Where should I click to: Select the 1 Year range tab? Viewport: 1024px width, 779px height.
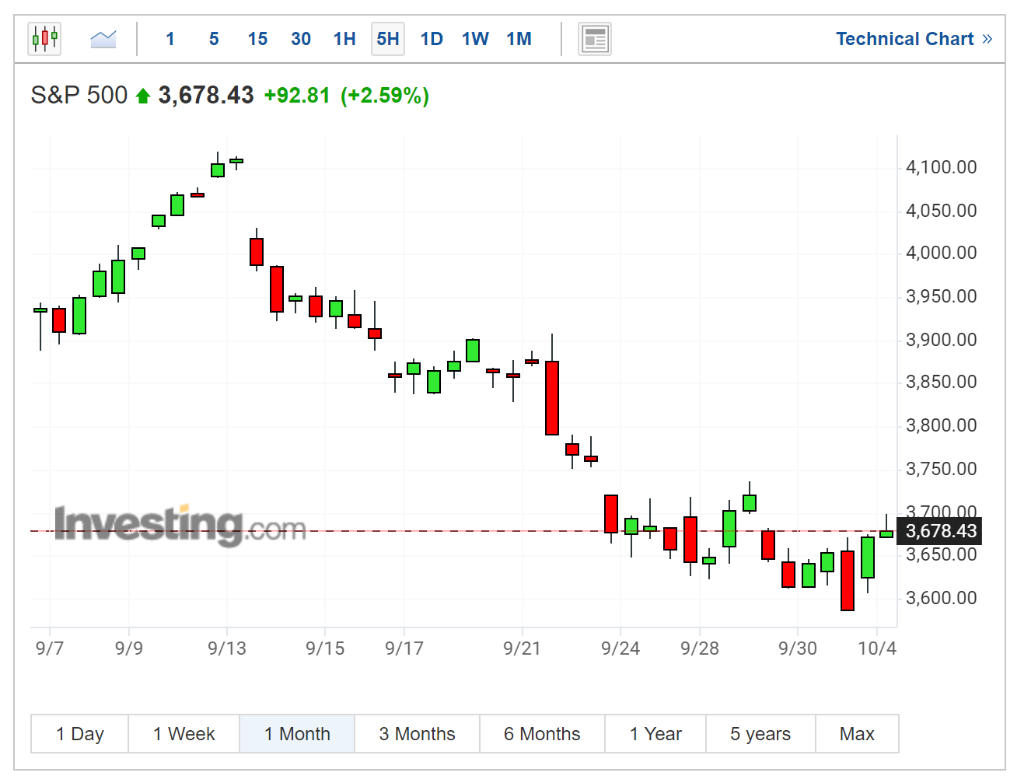point(656,734)
